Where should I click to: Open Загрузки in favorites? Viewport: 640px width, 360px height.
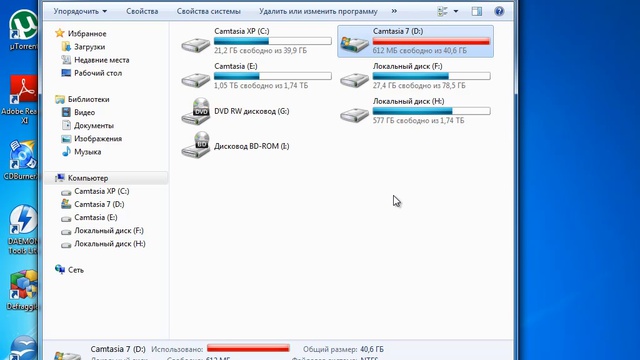tap(89, 47)
